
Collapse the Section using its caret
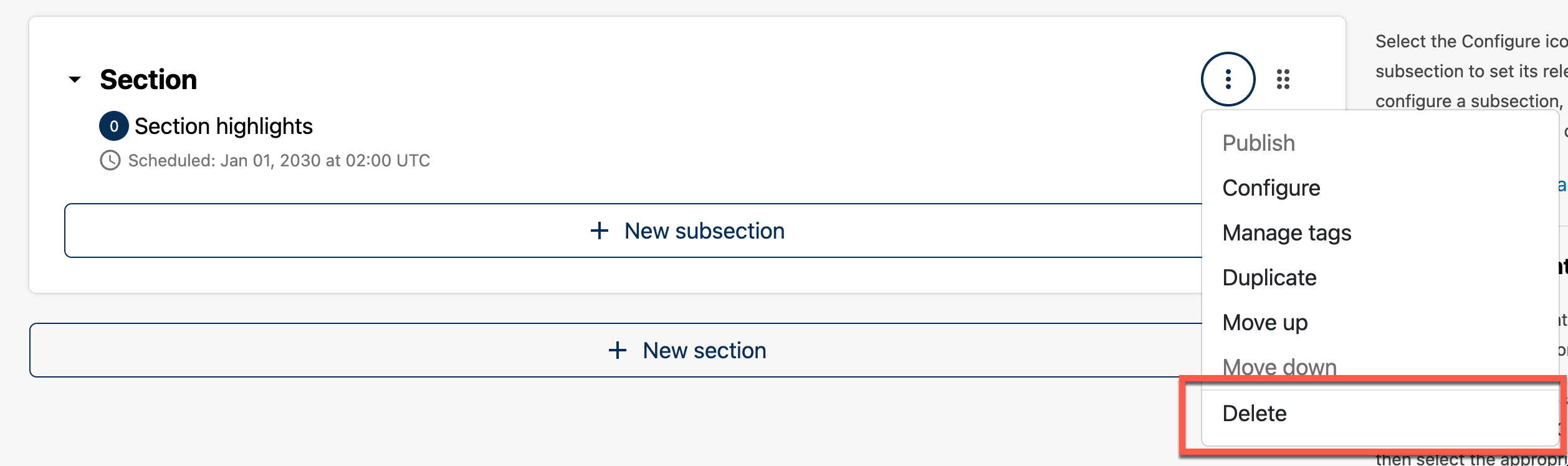(x=75, y=80)
